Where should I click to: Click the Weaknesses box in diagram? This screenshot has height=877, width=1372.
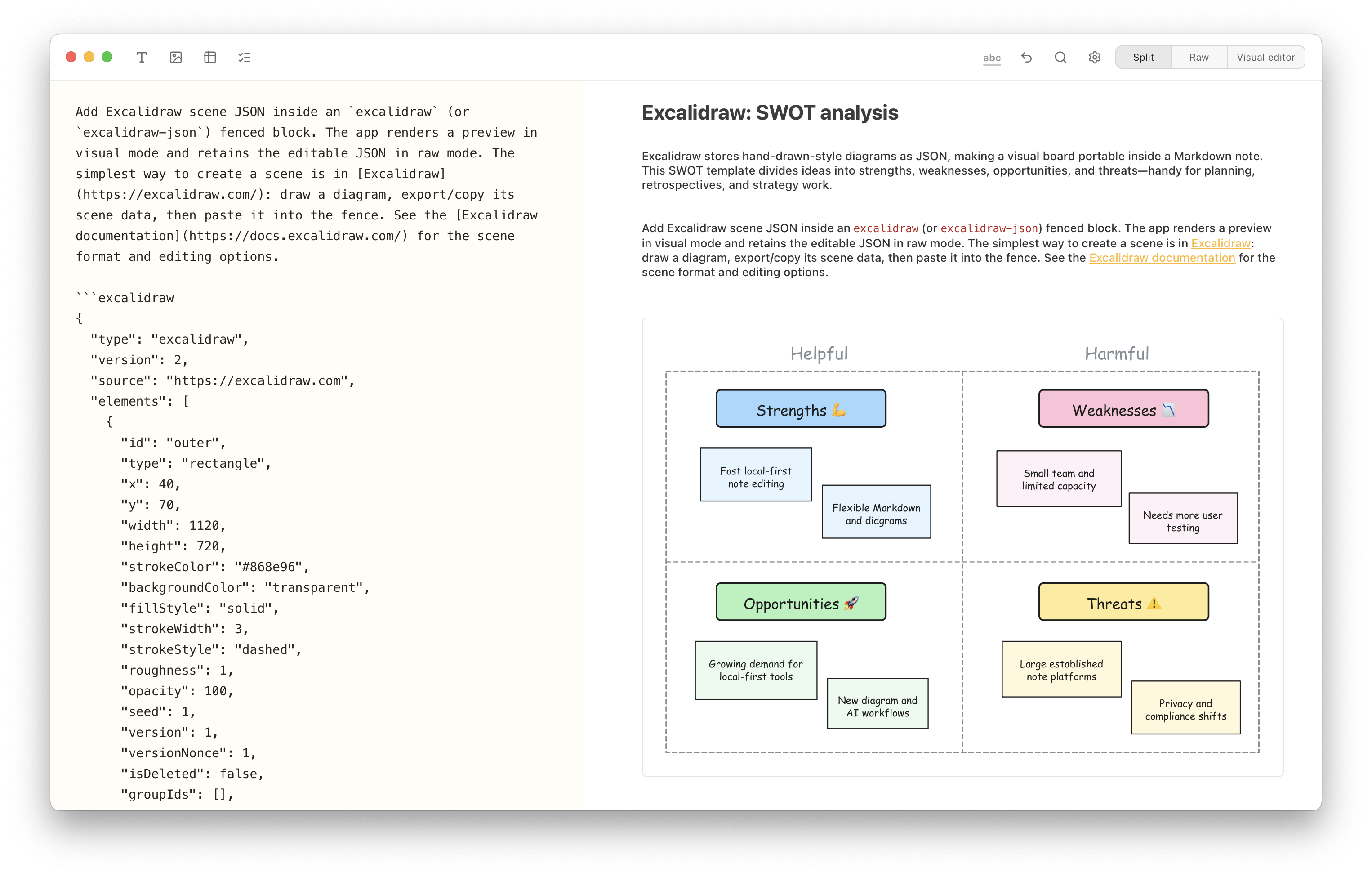click(x=1123, y=408)
